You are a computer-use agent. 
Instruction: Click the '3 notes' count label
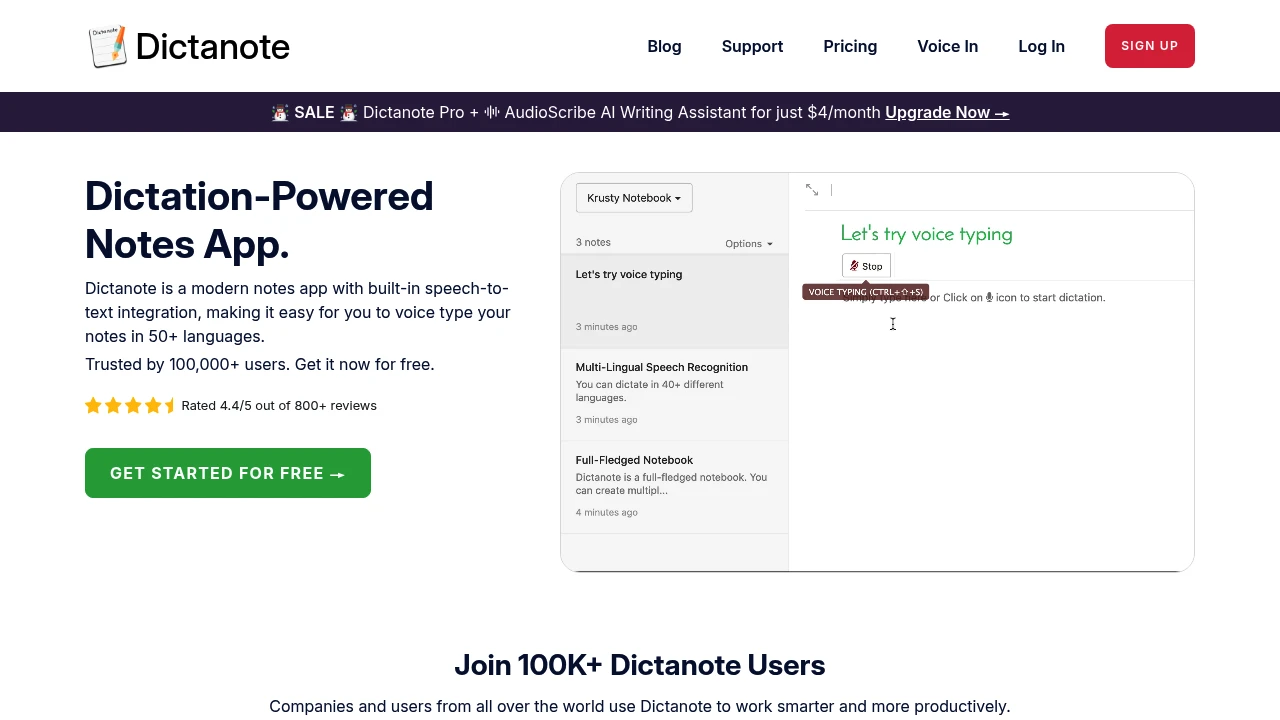(x=593, y=242)
